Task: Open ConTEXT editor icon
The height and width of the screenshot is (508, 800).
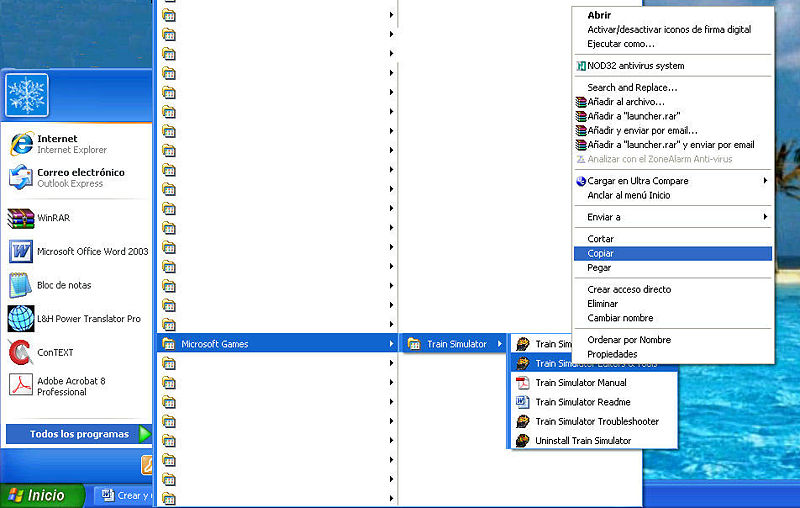Action: [x=21, y=352]
